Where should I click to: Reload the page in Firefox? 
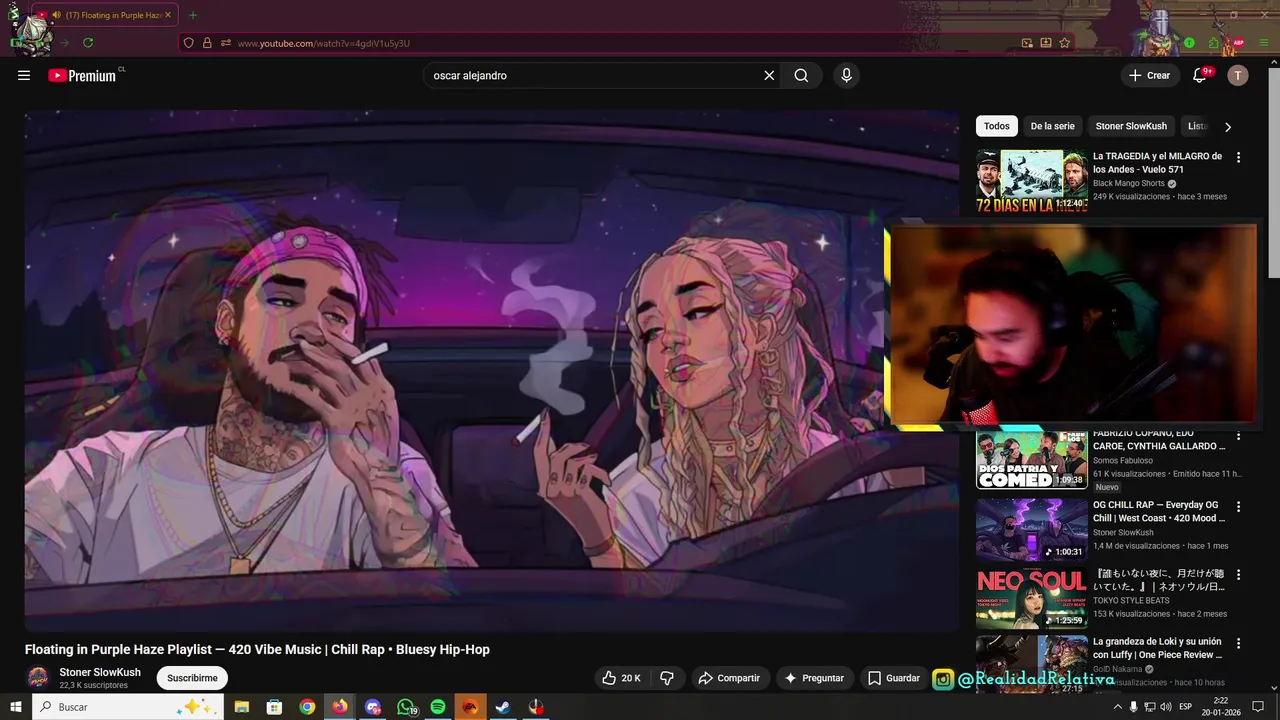click(88, 43)
